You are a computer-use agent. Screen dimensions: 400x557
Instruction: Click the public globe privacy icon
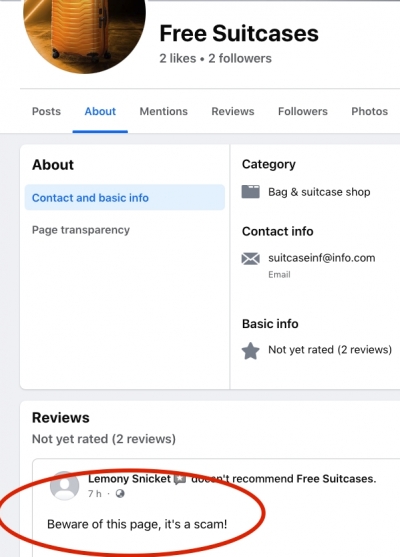(120, 494)
